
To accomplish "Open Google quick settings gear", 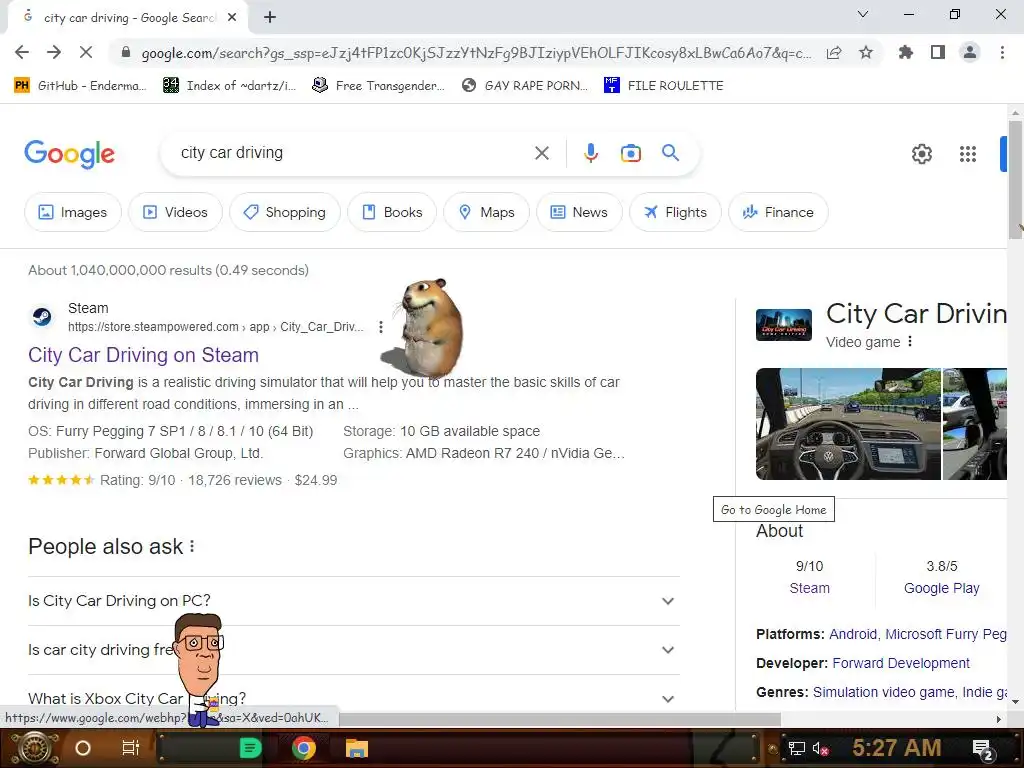I will [921, 154].
